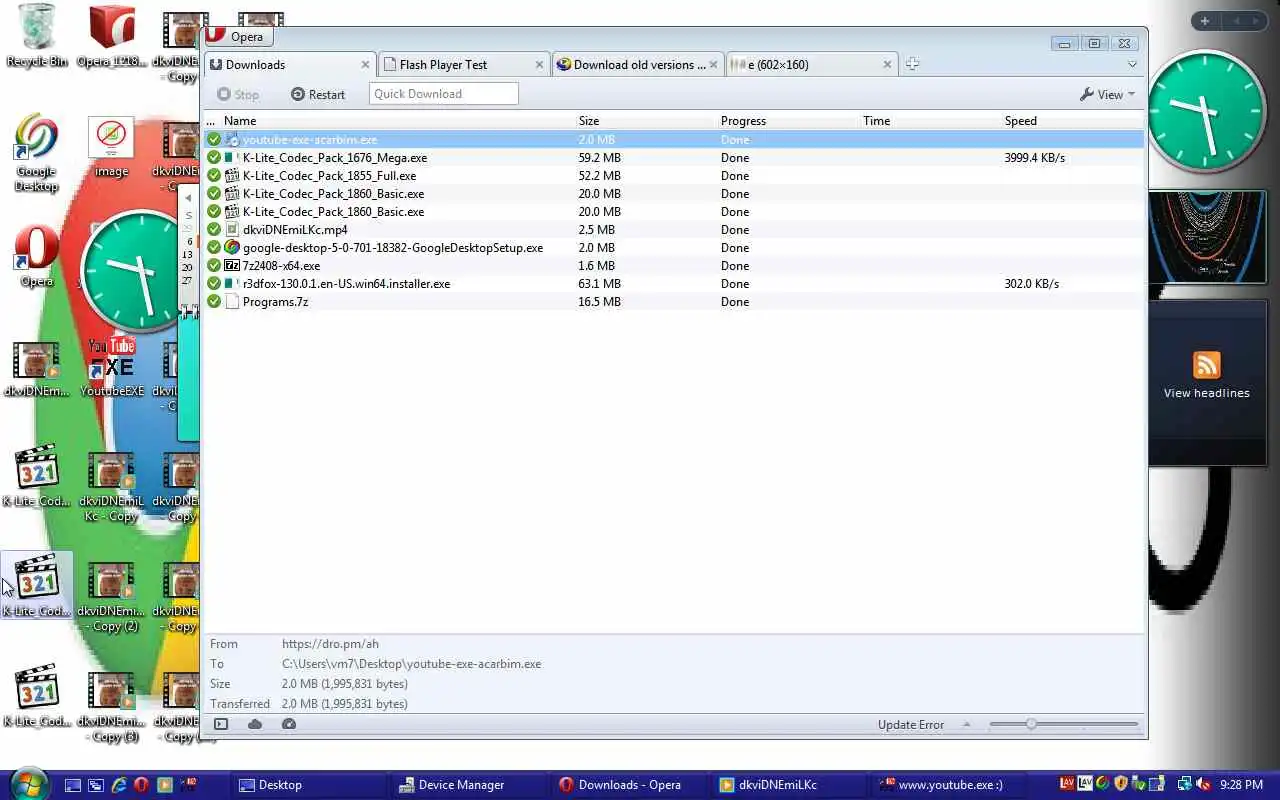This screenshot has width=1280, height=800.
Task: Click the sidebar next gadgets arrow
Action: tap(1256, 21)
